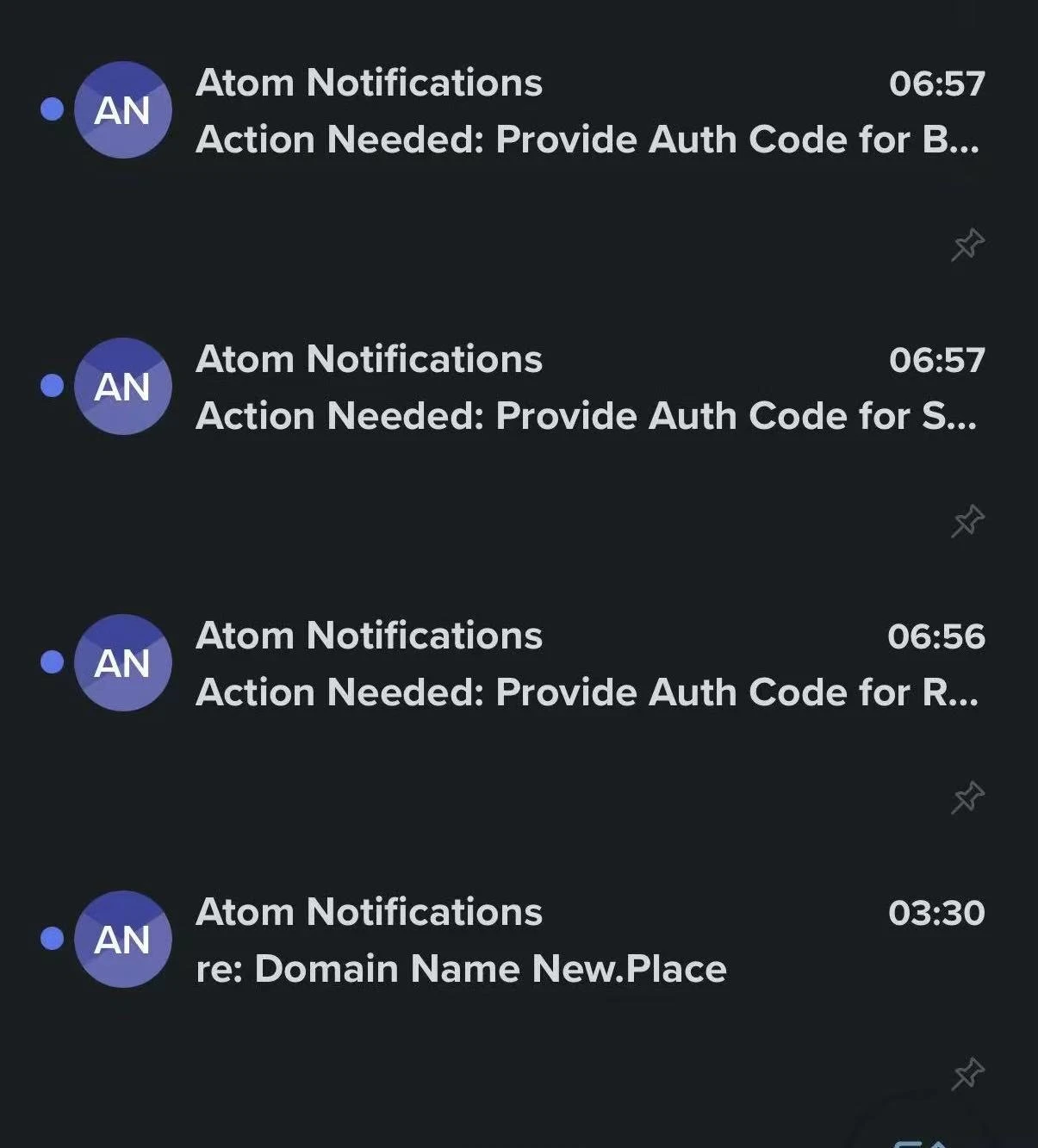Pin the auth code email ending in S...
This screenshot has width=1038, height=1148.
click(967, 521)
